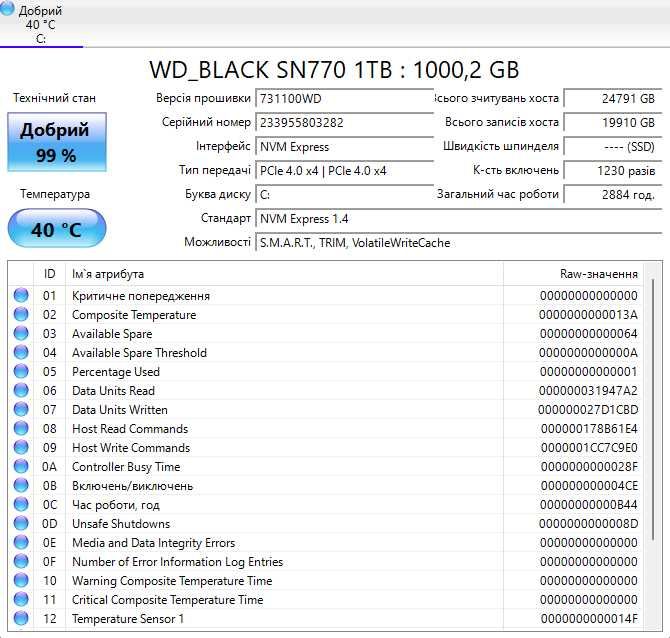Image resolution: width=670 pixels, height=638 pixels.
Task: Click the drive letter field C:
Action: point(344,194)
